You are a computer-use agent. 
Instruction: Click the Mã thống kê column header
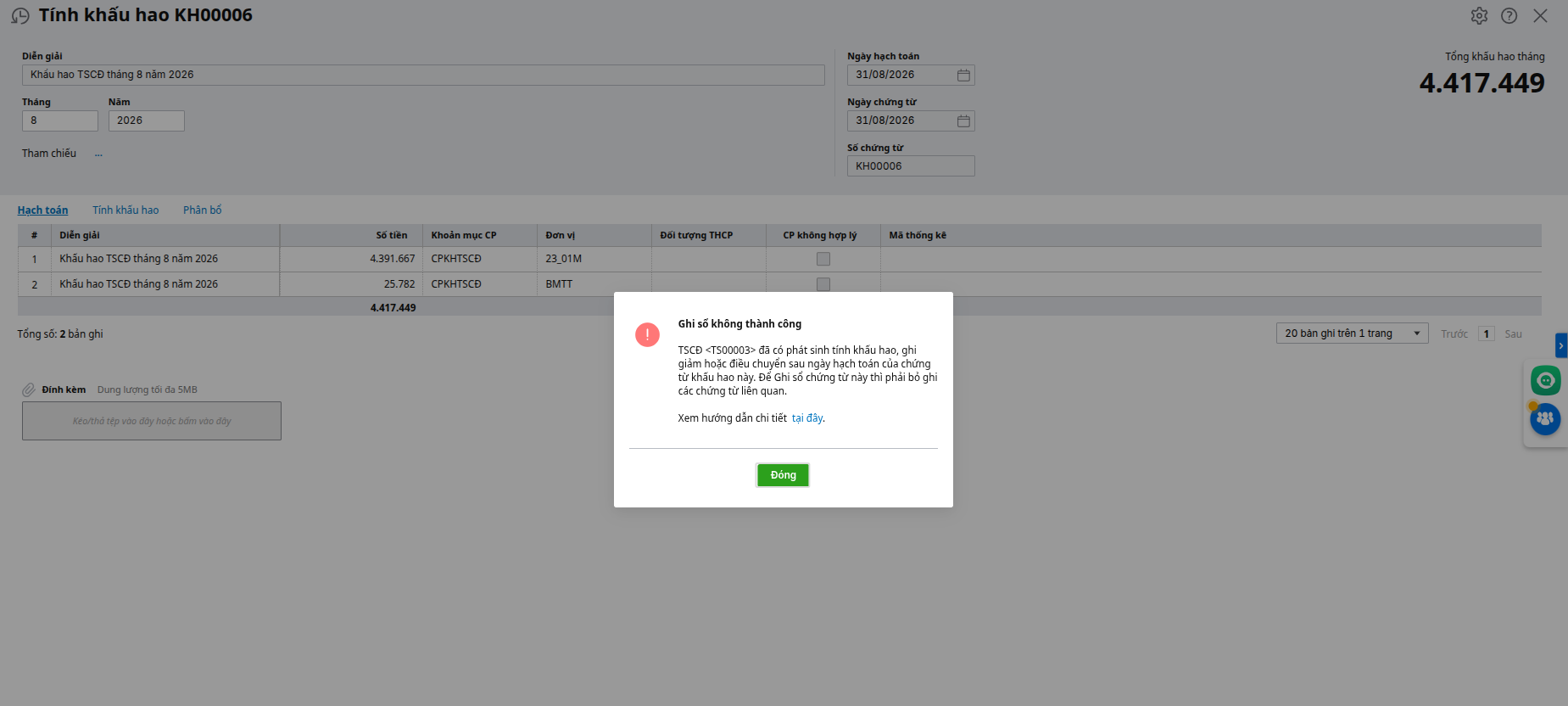coord(1211,235)
